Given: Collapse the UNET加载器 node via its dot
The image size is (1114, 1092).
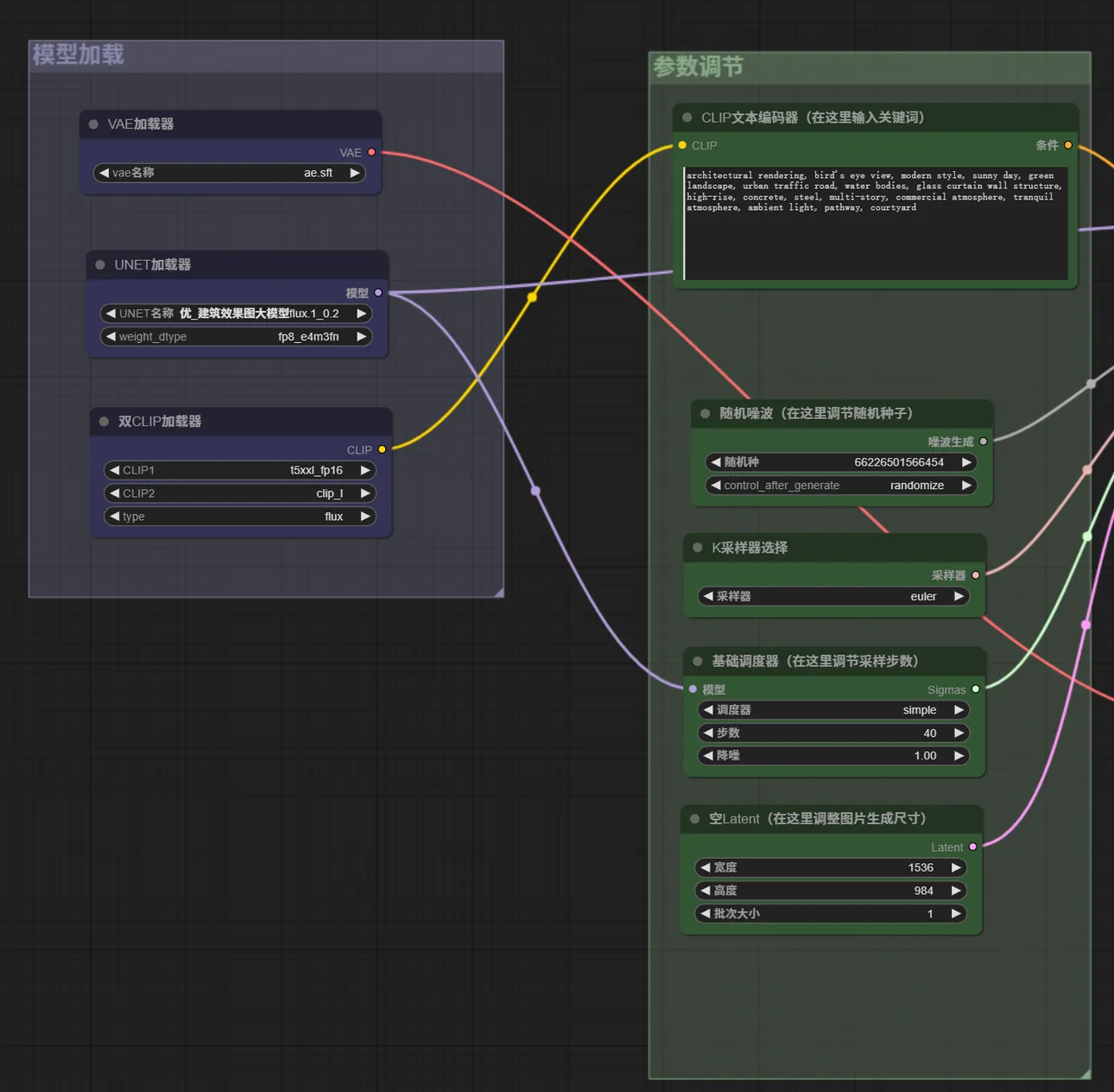Looking at the screenshot, I should (x=100, y=265).
